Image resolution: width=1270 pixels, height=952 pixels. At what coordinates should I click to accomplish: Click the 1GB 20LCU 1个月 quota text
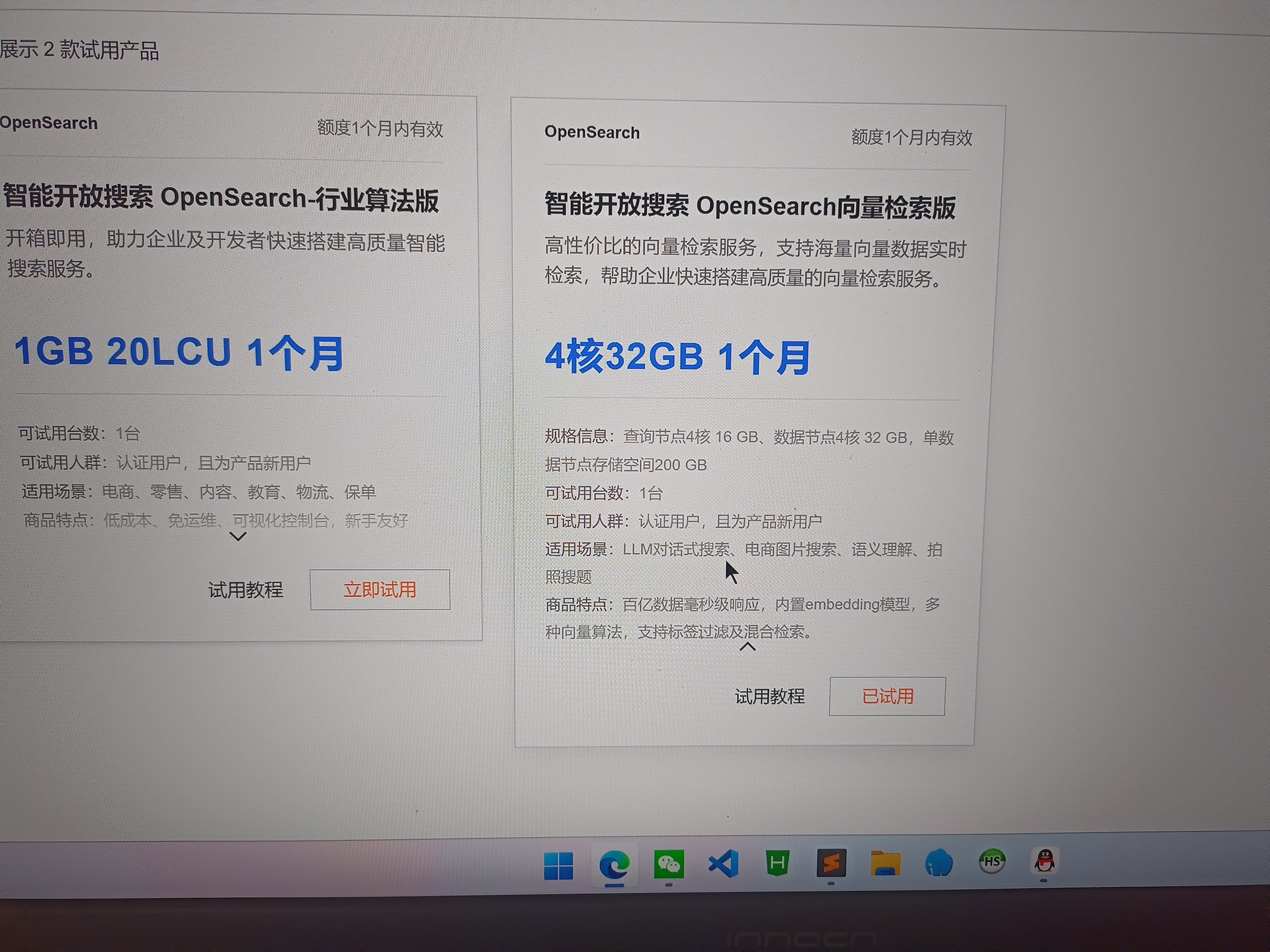click(x=179, y=352)
